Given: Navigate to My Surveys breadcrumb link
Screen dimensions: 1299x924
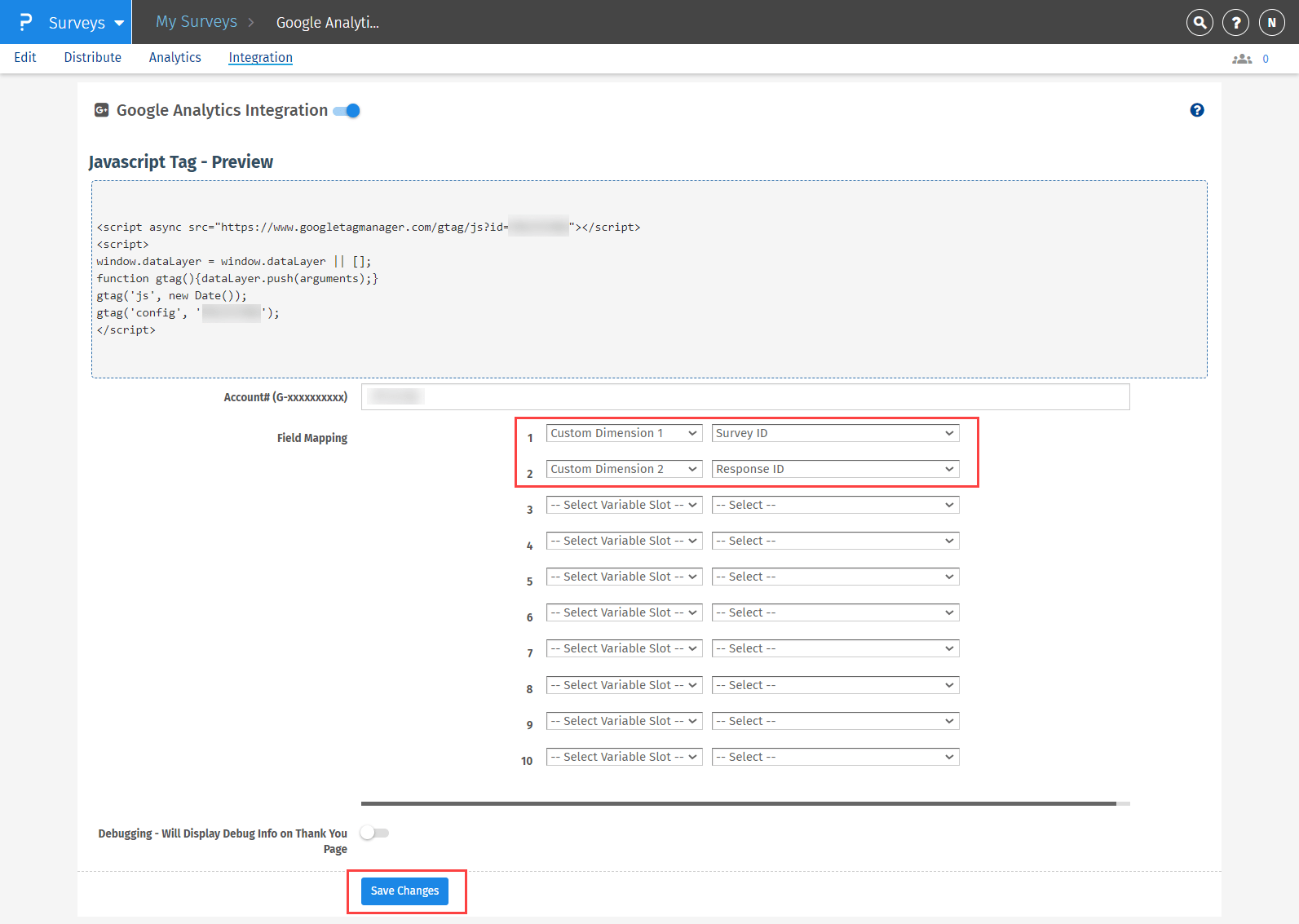Looking at the screenshot, I should [x=197, y=22].
